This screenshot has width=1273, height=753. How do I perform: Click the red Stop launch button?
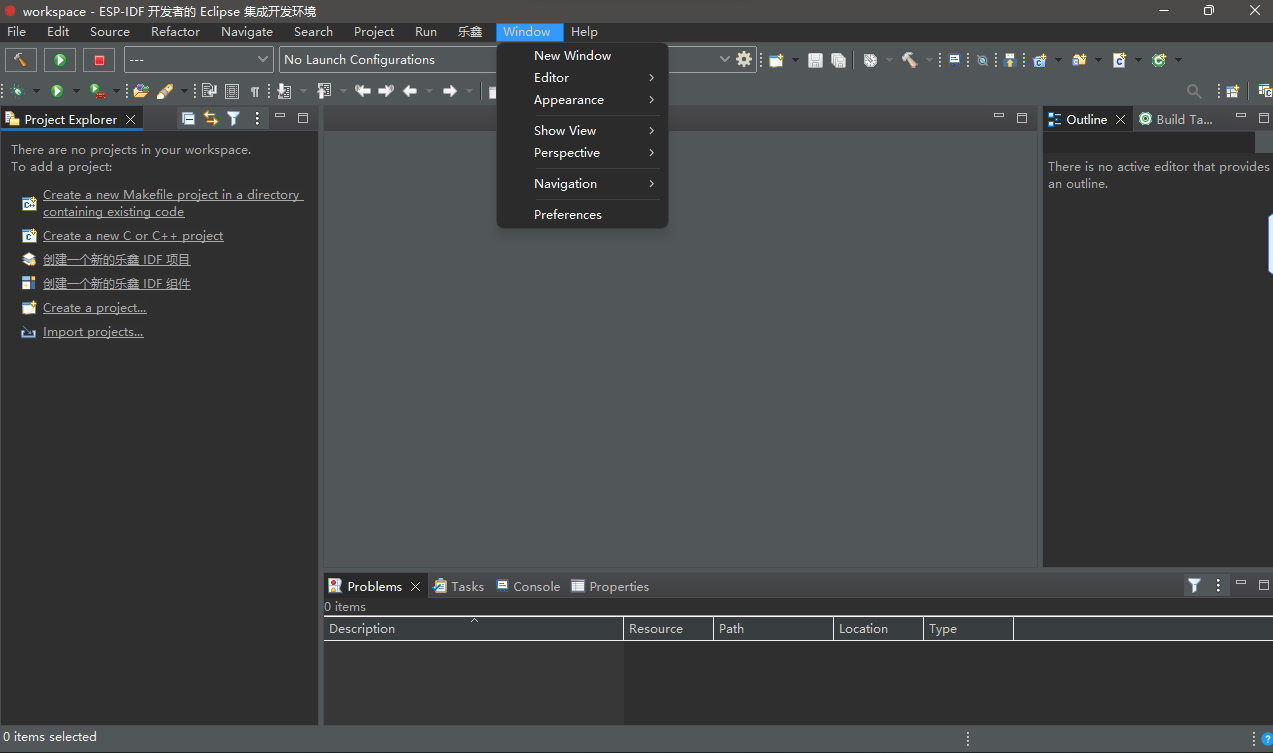click(x=99, y=60)
